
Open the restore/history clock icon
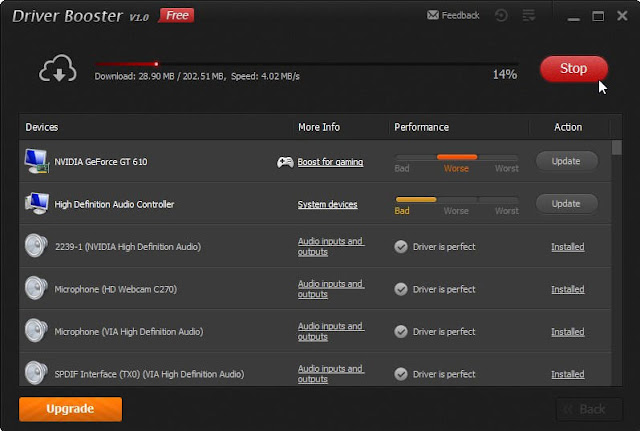coord(501,16)
